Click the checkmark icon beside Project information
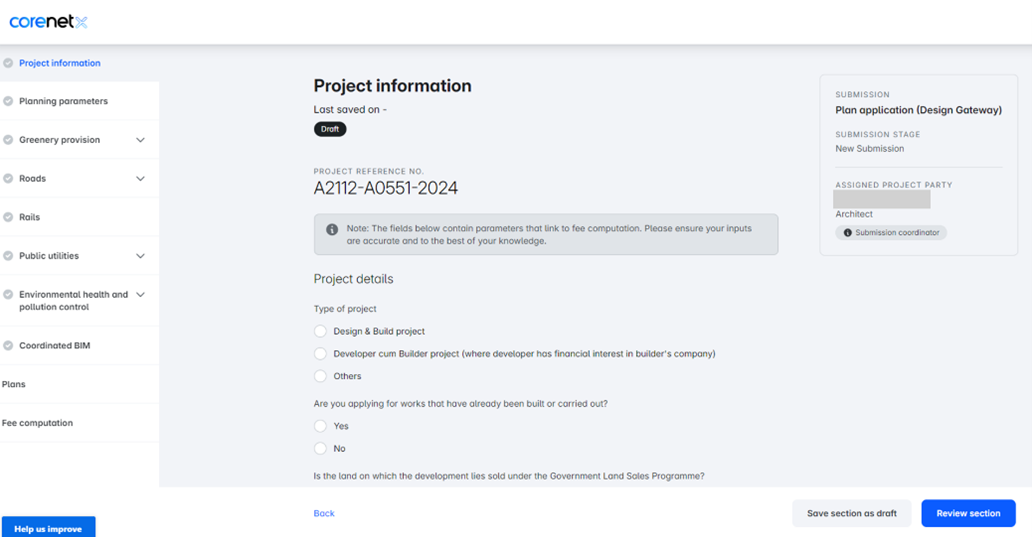1032x537 pixels. pyautogui.click(x=9, y=63)
